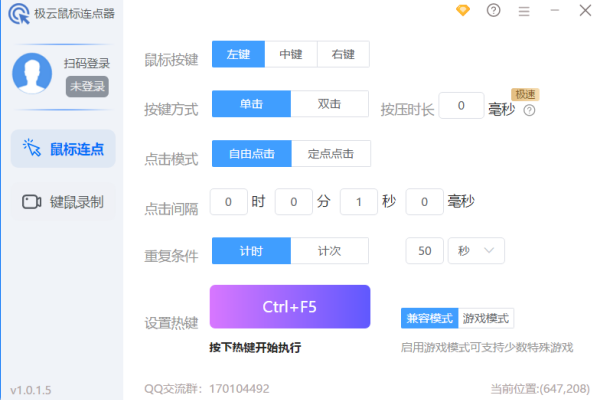This screenshot has width=600, height=400.
Task: Click the user avatar profile picture
Action: click(32, 73)
